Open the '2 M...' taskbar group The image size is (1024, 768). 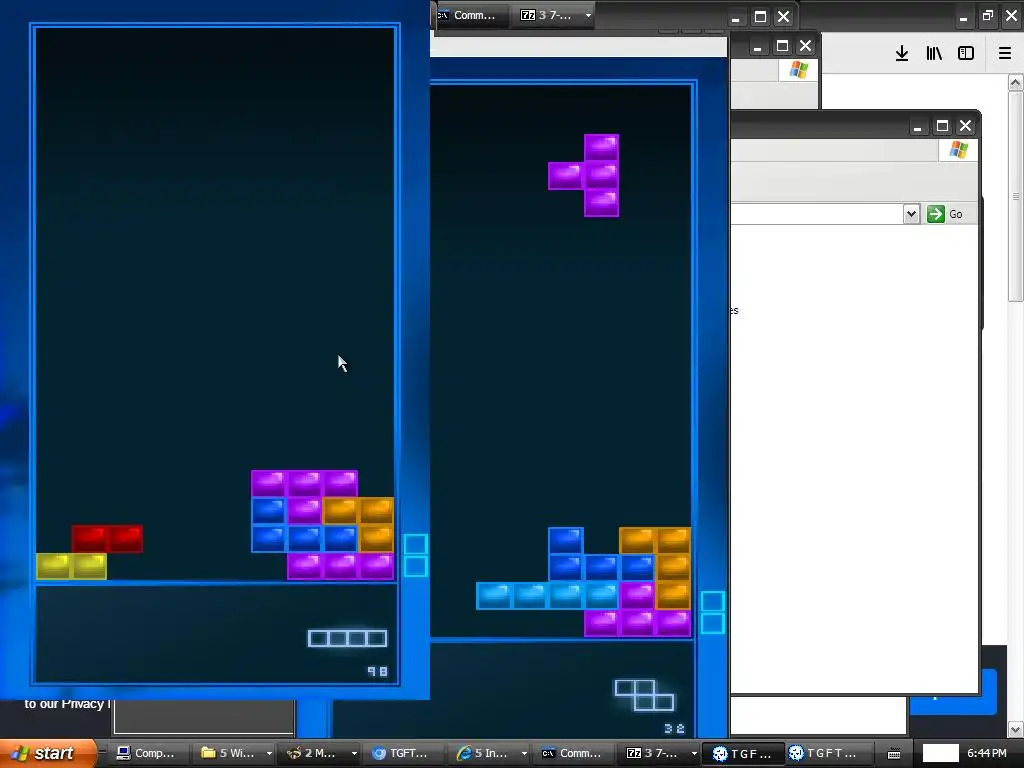click(x=312, y=753)
